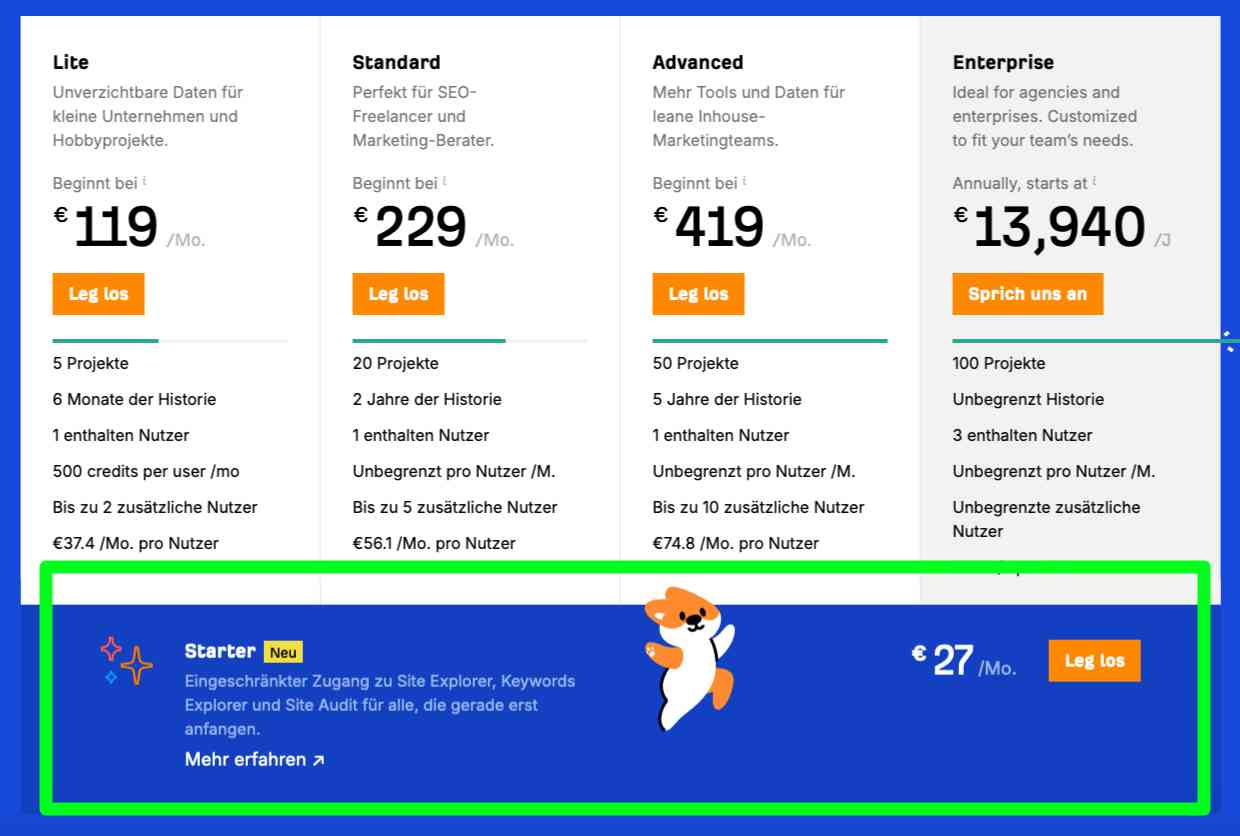Click the yellow Neu badge
This screenshot has width=1240, height=836.
pyautogui.click(x=283, y=652)
